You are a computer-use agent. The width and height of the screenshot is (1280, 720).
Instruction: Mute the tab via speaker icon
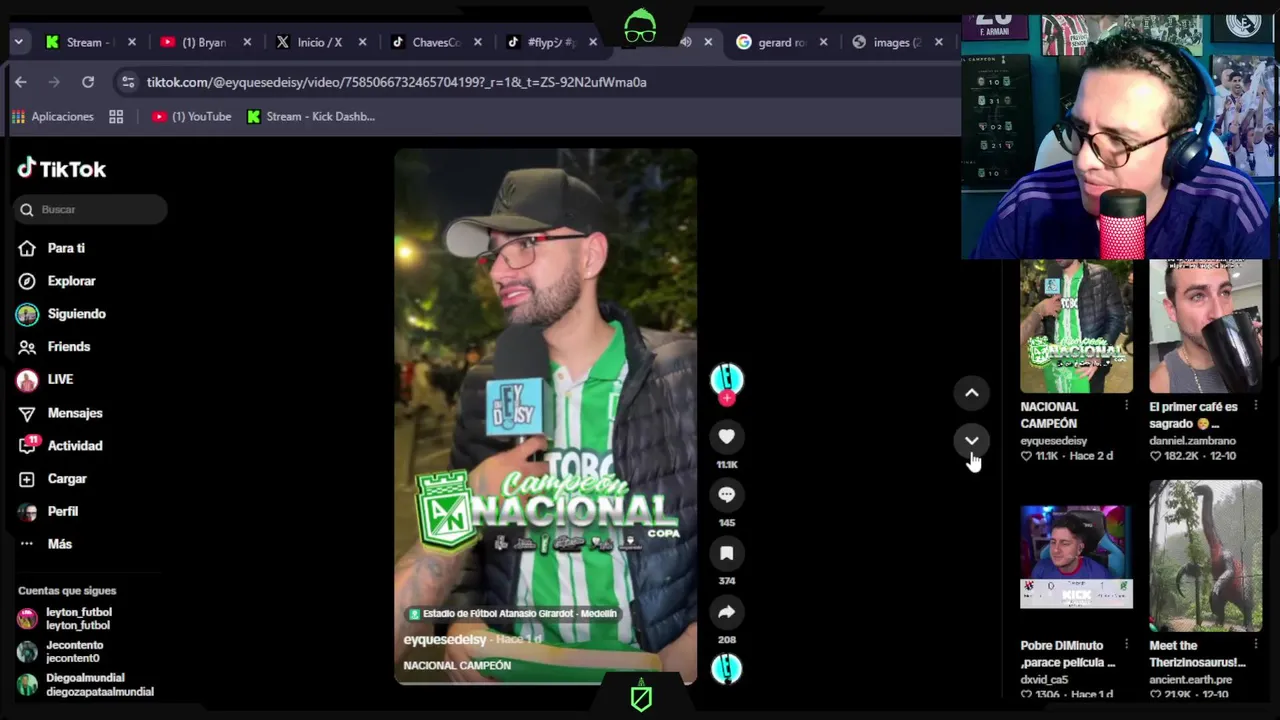coord(685,42)
